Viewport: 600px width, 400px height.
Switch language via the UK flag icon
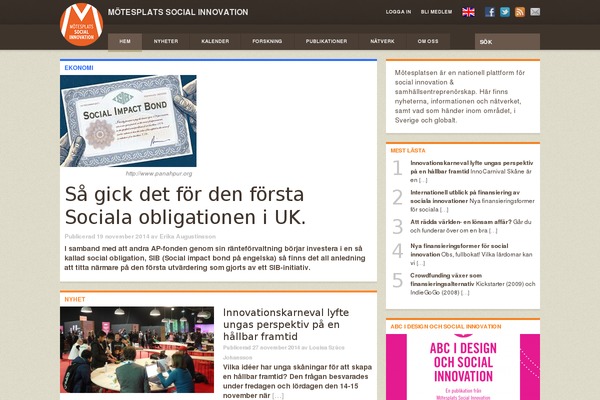pyautogui.click(x=468, y=12)
